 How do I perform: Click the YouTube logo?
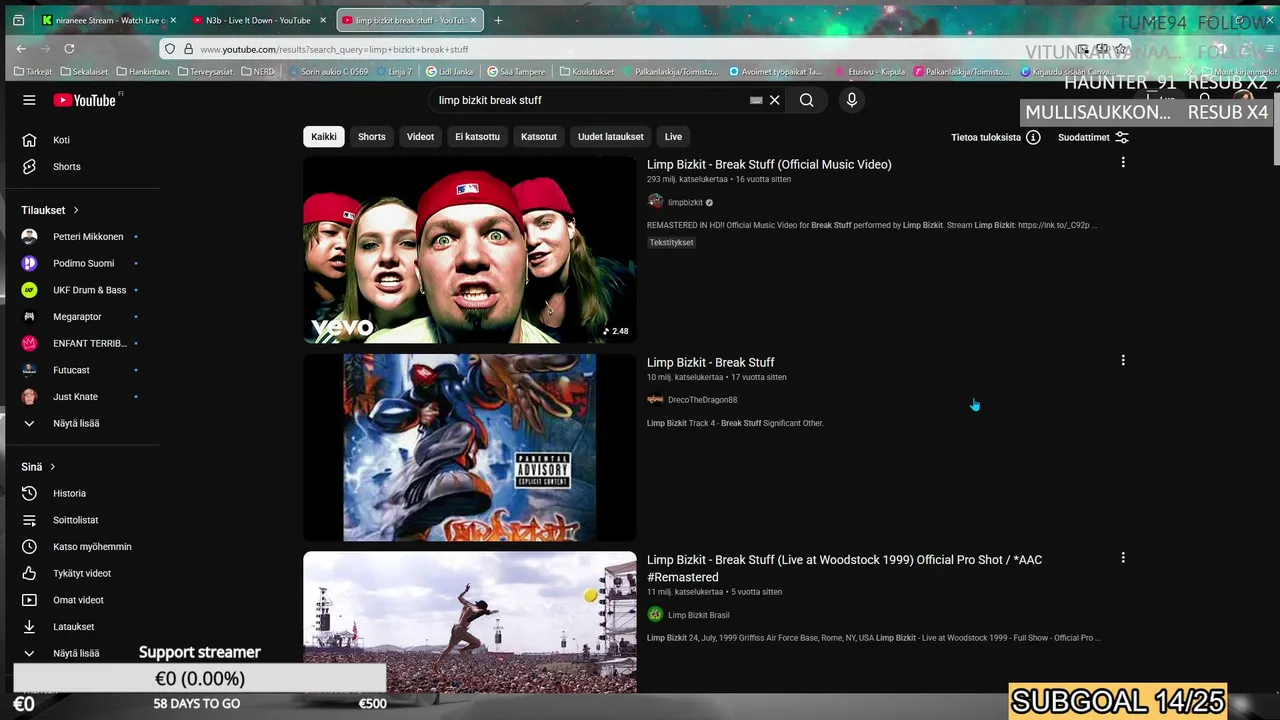click(85, 100)
